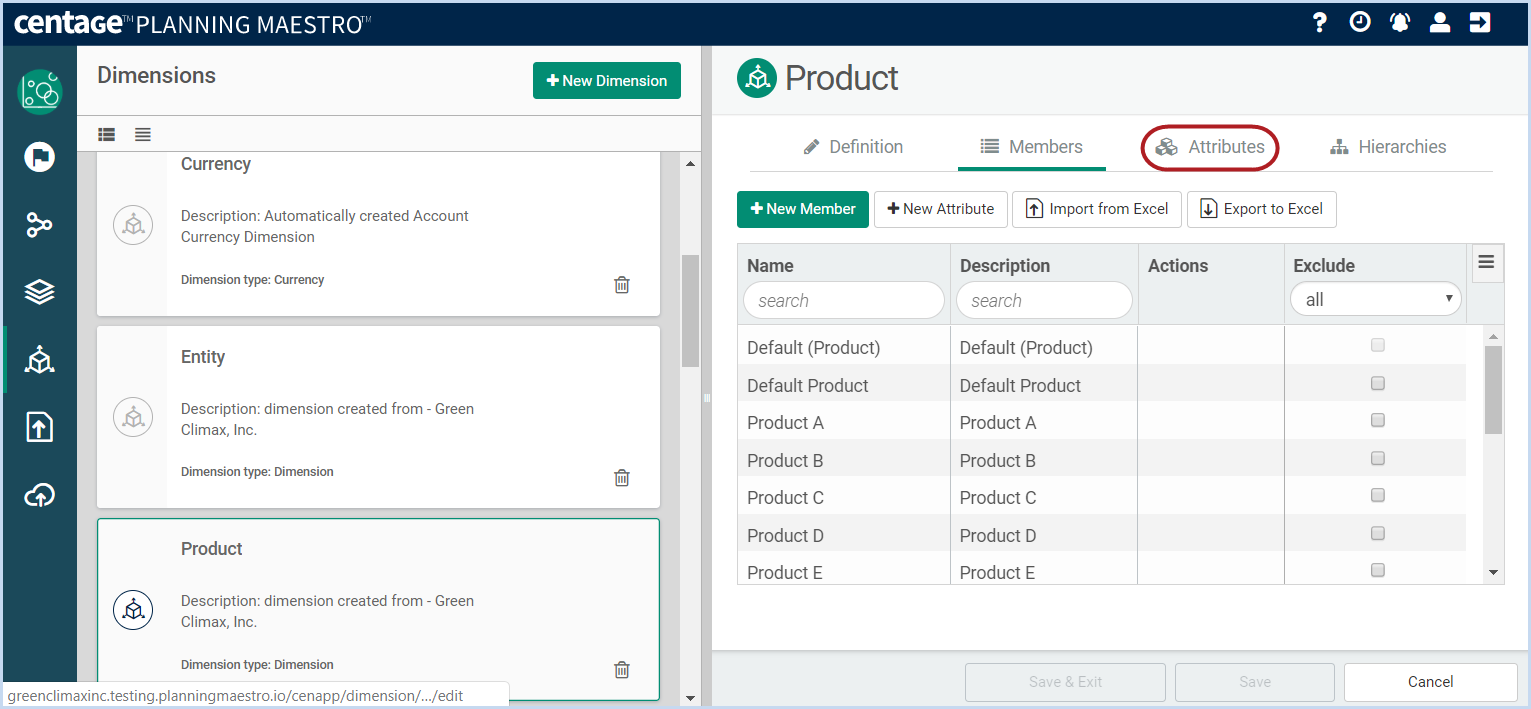The height and width of the screenshot is (709, 1531).
Task: Click the New Dimension button
Action: click(607, 81)
